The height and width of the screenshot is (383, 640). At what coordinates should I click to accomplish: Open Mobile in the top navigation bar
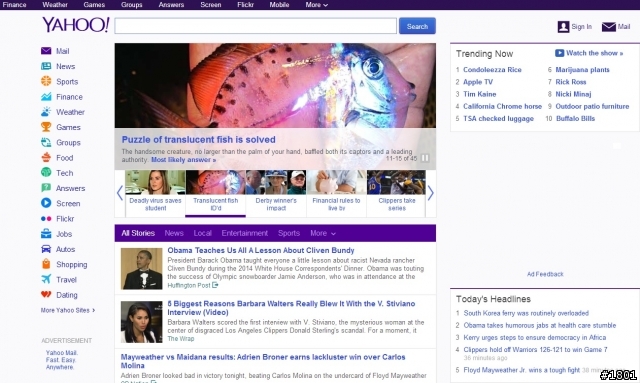279,5
